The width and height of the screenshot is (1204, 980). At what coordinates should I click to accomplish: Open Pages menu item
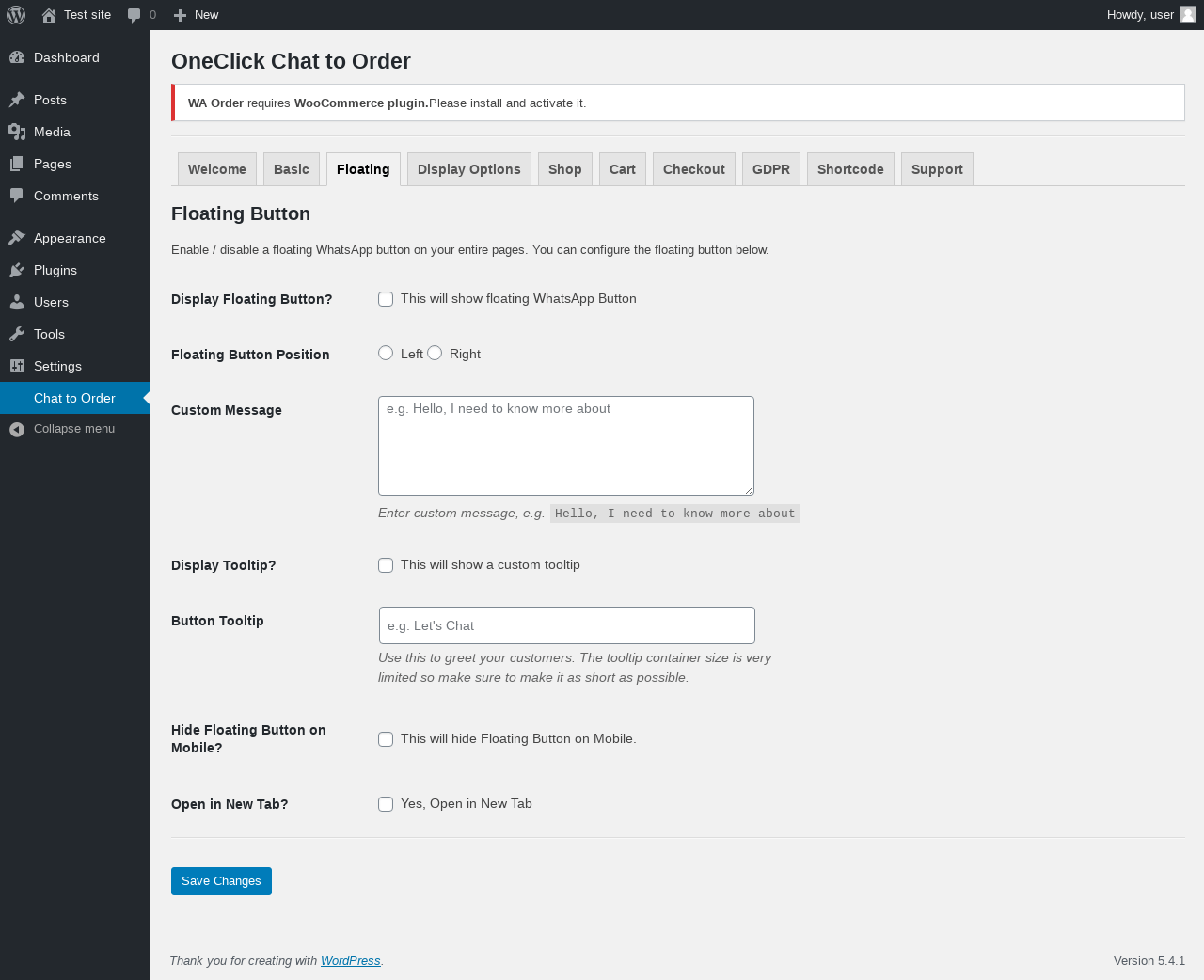pos(75,164)
